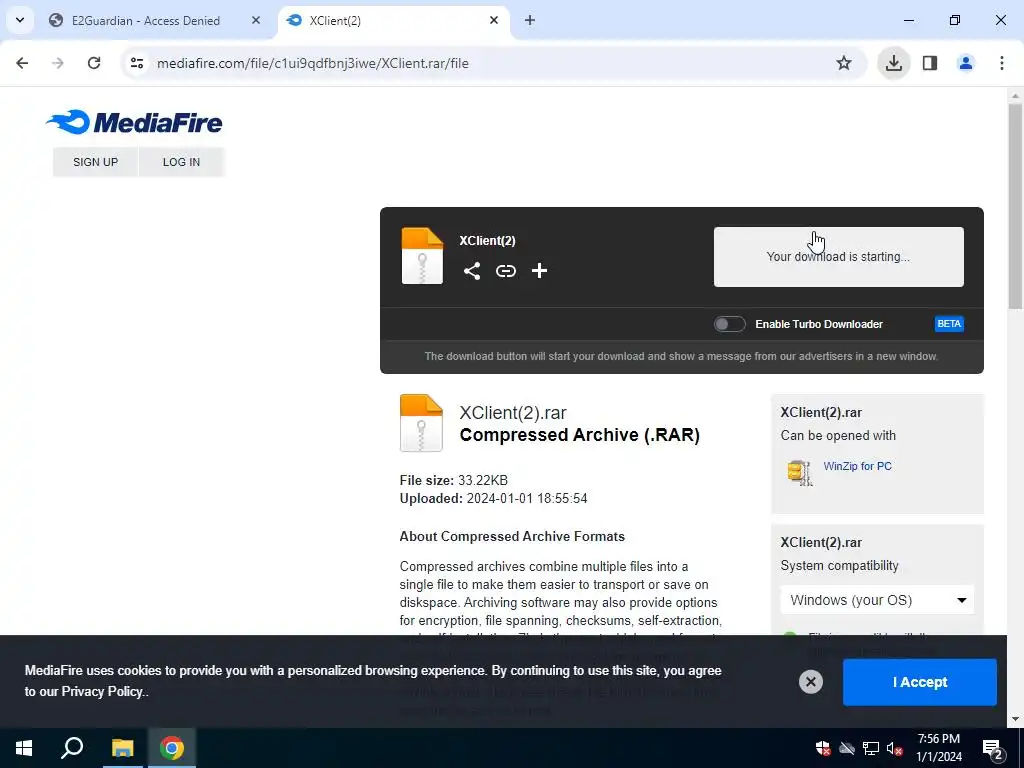This screenshot has width=1024, height=768.
Task: Dismiss the cookie banner with the X
Action: 810,682
